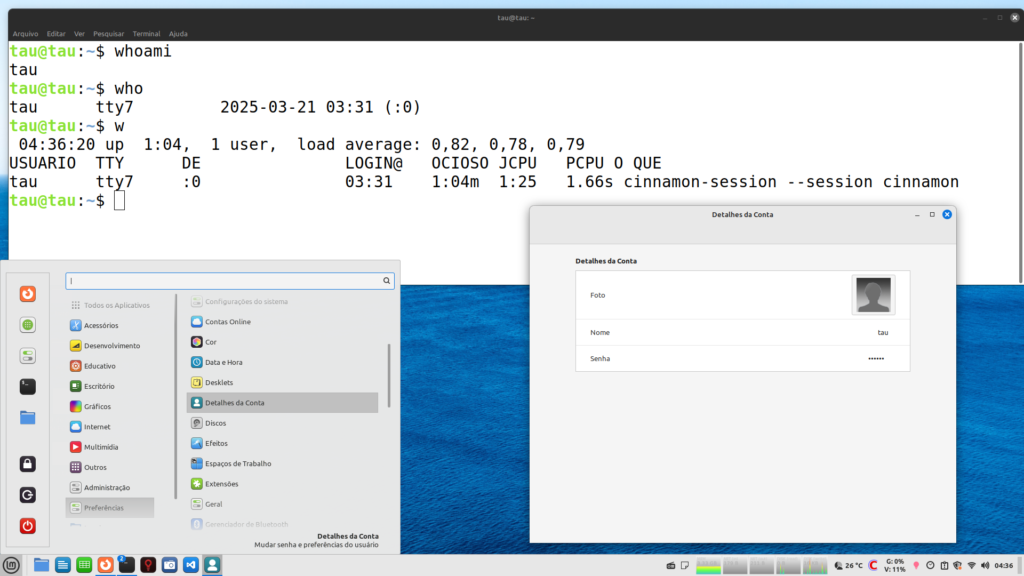Image resolution: width=1024 pixels, height=576 pixels.
Task: Click the weather applet showing 26 °C
Action: pos(847,565)
